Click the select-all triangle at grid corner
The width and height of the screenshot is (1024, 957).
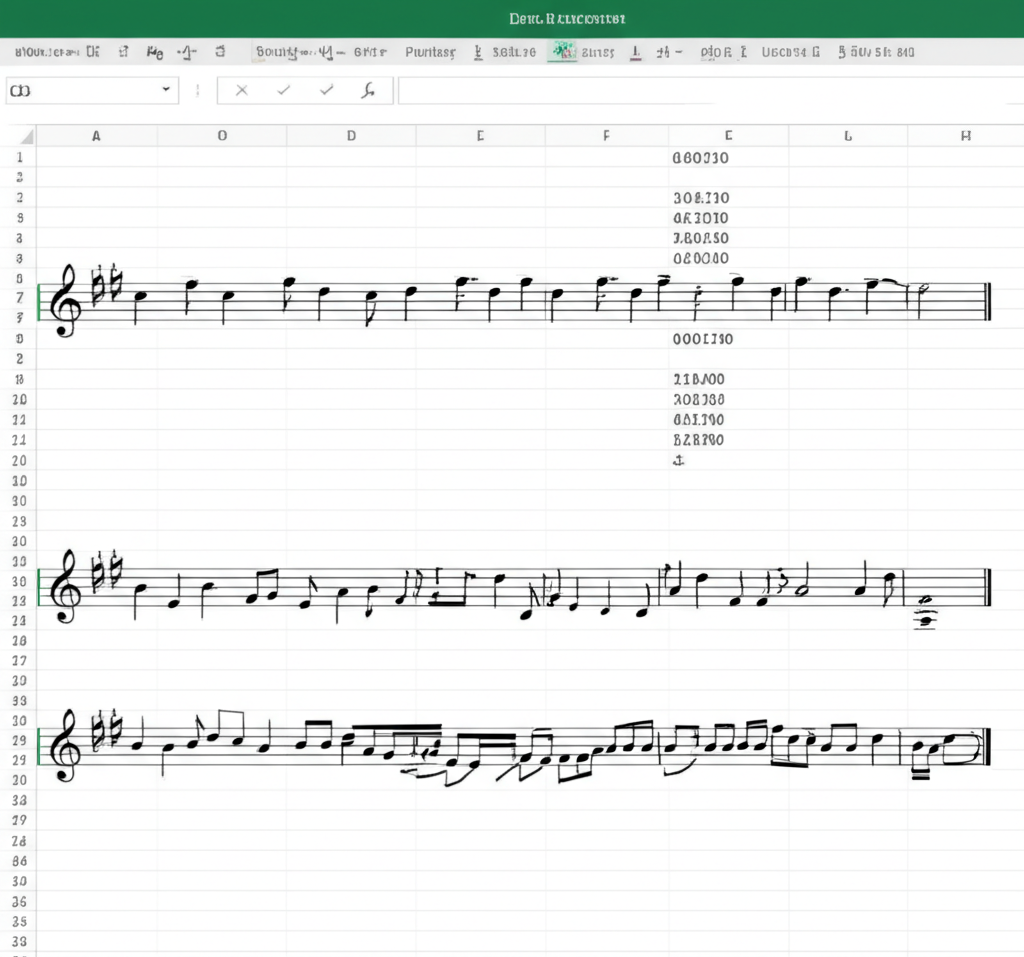[x=26, y=136]
